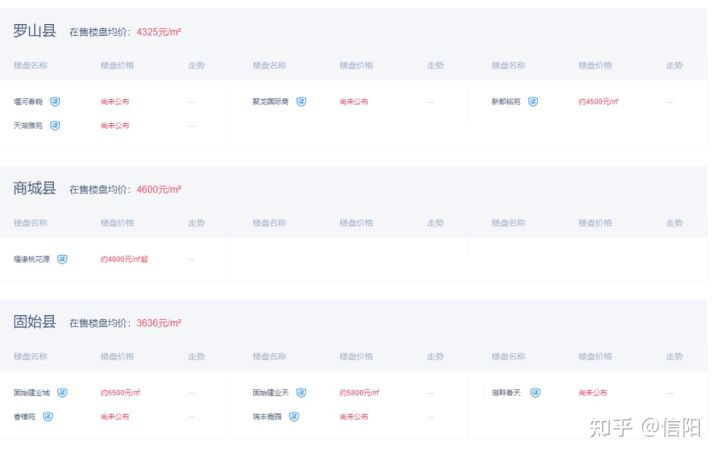The height and width of the screenshot is (457, 720).
Task: Click the shield badge beside 固始建业城
Action: (62, 393)
